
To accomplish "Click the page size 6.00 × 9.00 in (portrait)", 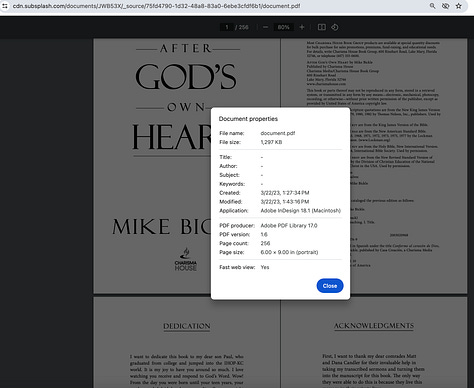I will pyautogui.click(x=289, y=252).
